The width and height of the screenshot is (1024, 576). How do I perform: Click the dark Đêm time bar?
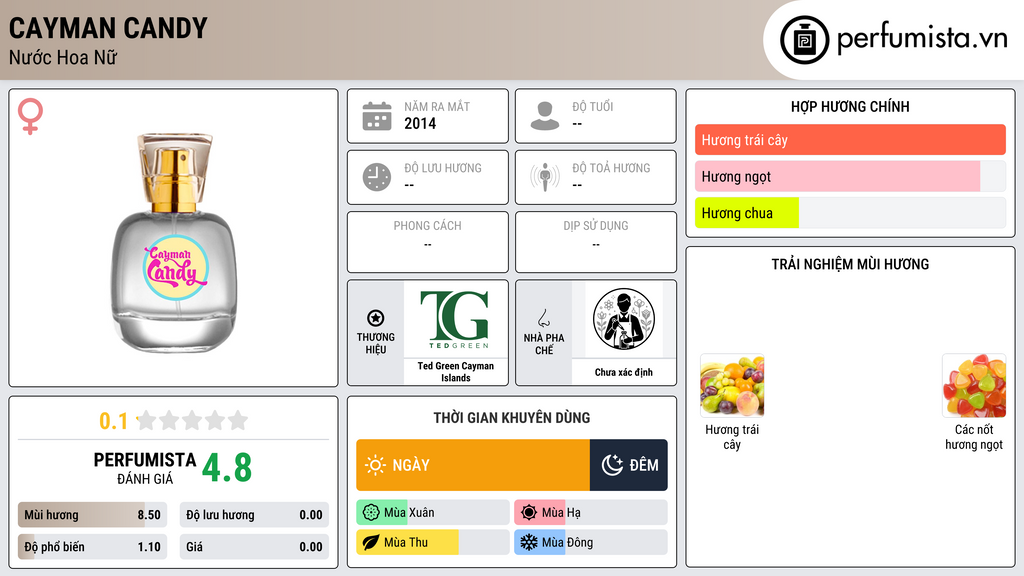pyautogui.click(x=629, y=465)
